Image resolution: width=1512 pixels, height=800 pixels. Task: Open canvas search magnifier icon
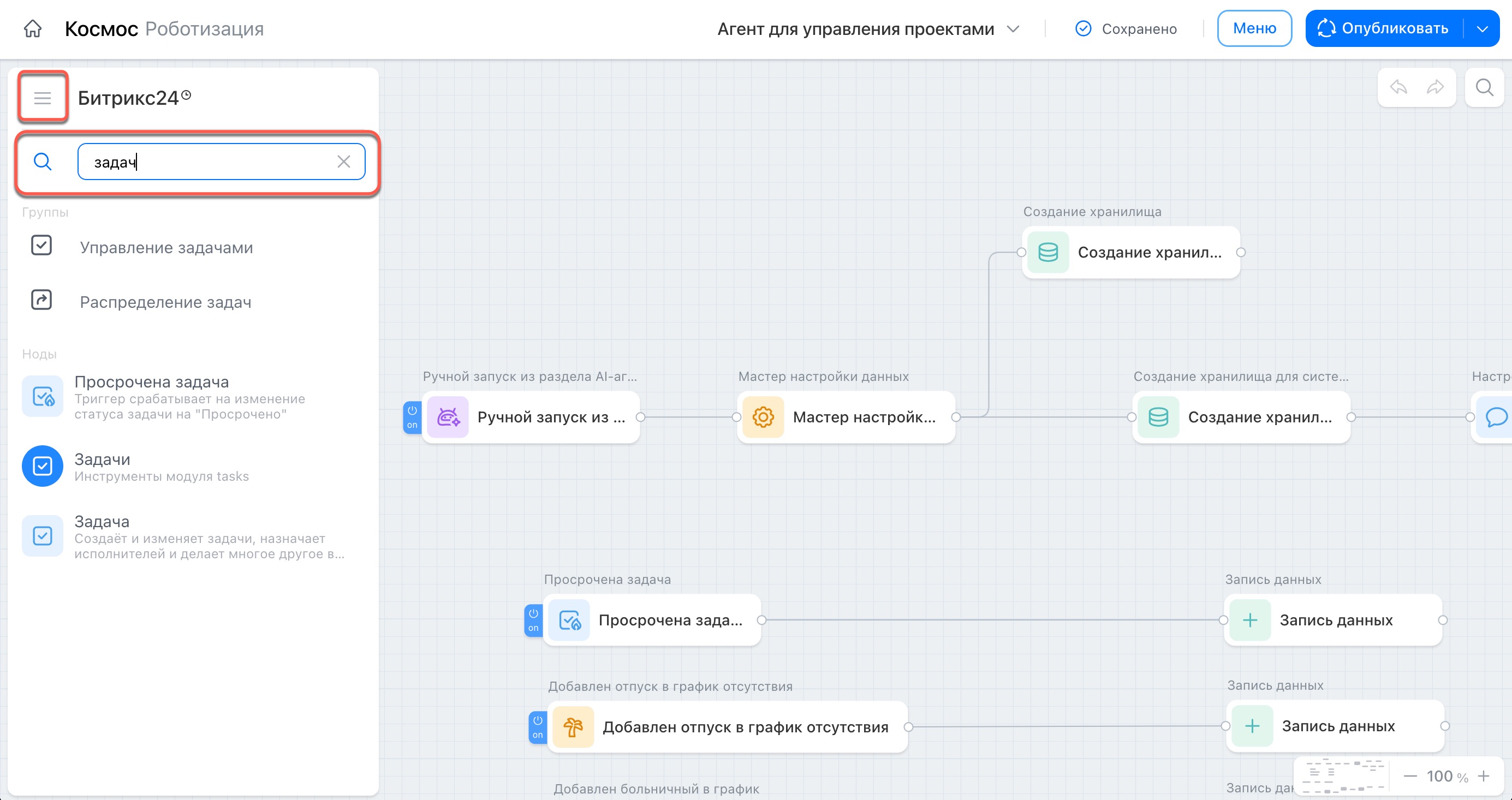click(x=1484, y=87)
